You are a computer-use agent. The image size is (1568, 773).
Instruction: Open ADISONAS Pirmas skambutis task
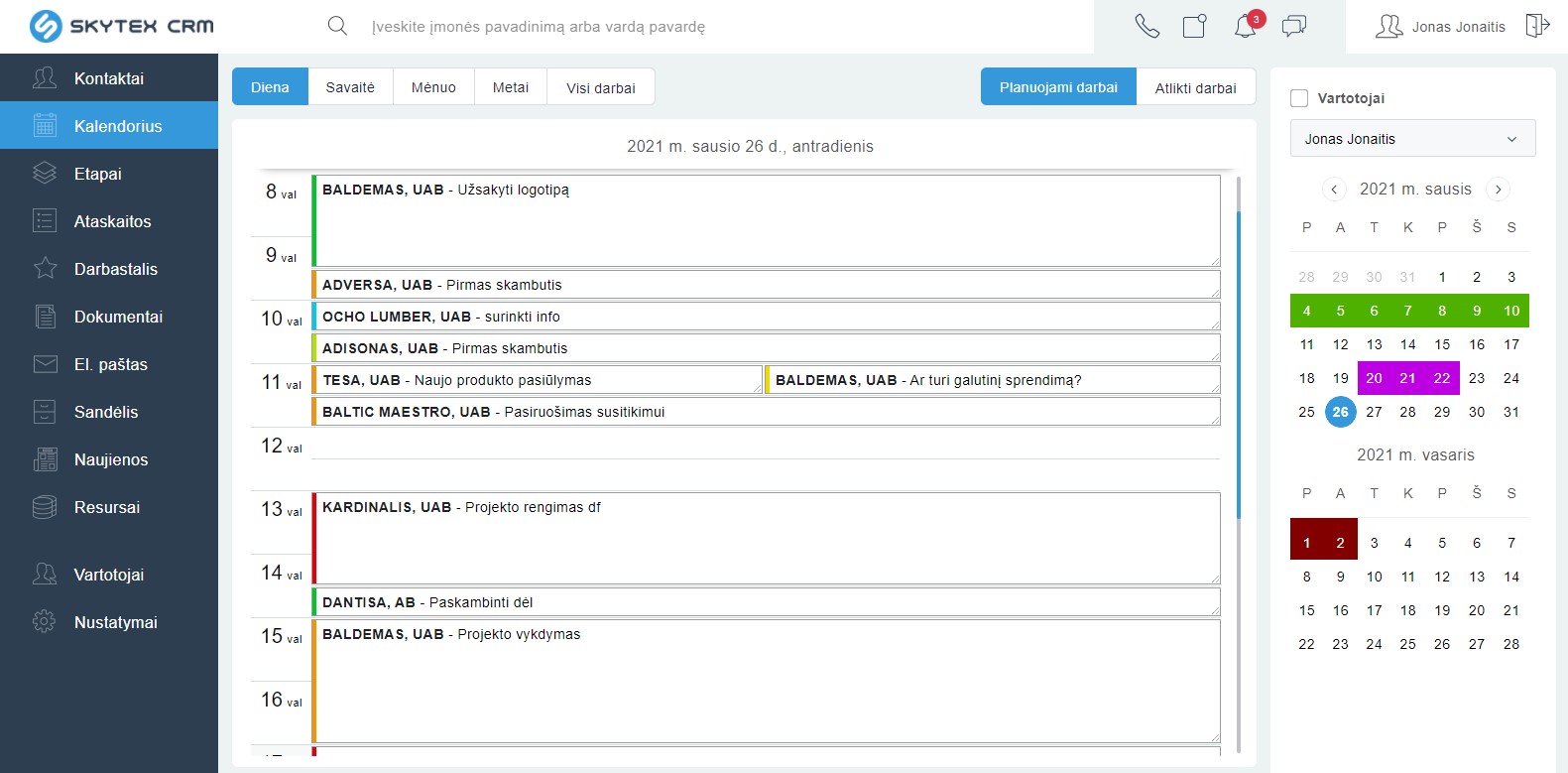(x=766, y=348)
